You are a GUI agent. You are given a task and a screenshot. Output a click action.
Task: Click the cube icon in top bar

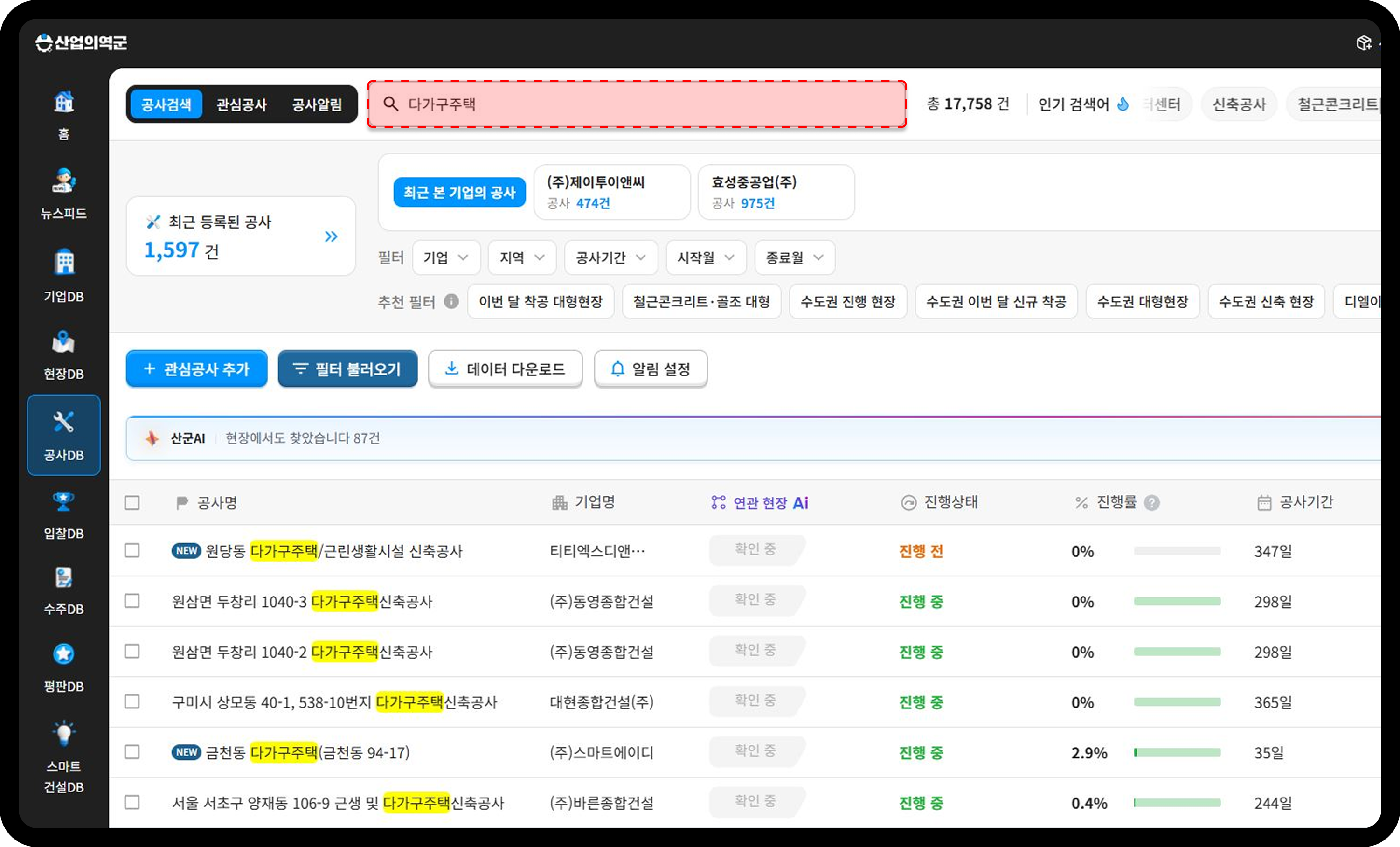[1364, 42]
